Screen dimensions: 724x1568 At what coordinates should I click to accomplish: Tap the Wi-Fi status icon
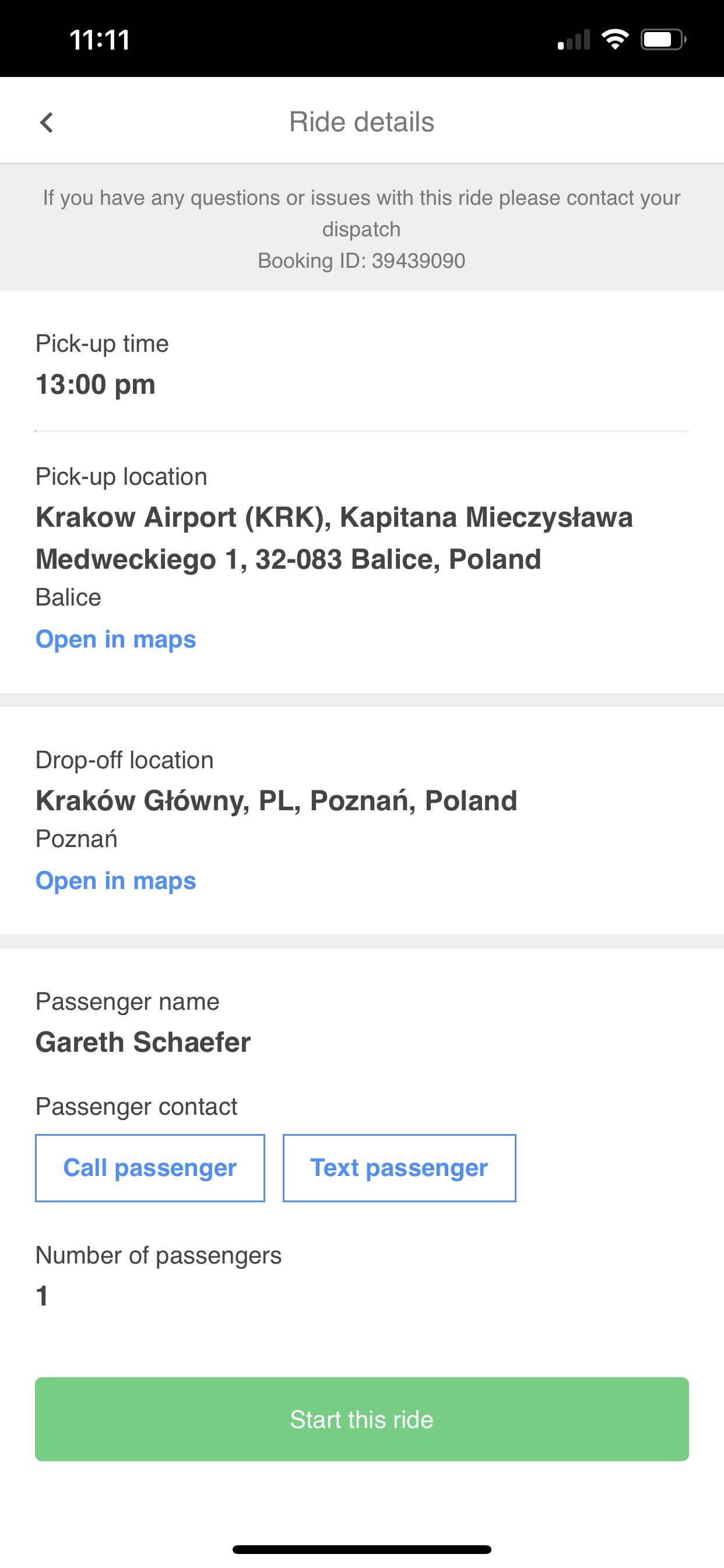pyautogui.click(x=615, y=40)
